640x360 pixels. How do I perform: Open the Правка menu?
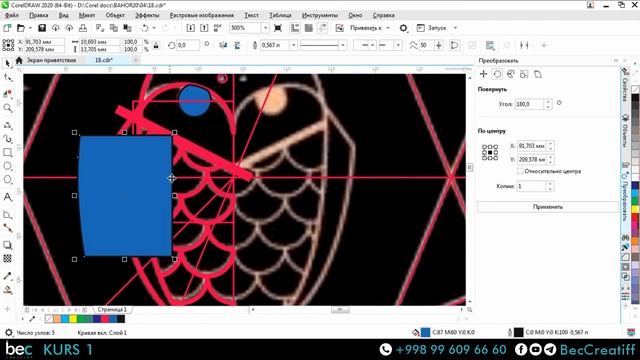pos(38,15)
